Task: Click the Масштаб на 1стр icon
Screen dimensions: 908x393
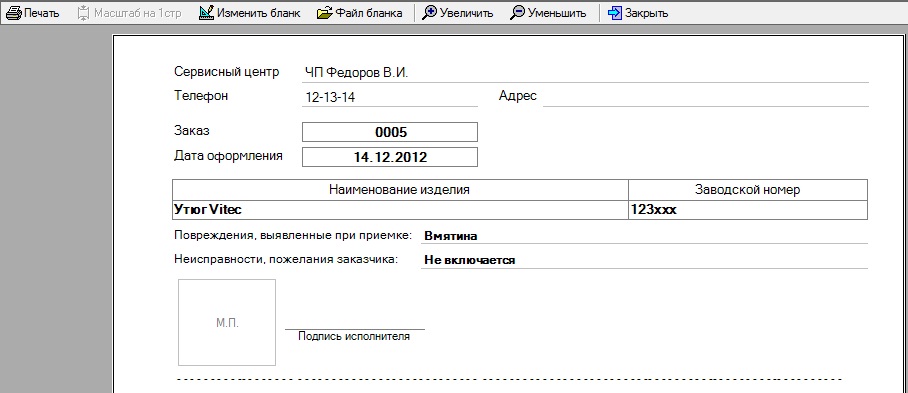Action: click(x=83, y=13)
